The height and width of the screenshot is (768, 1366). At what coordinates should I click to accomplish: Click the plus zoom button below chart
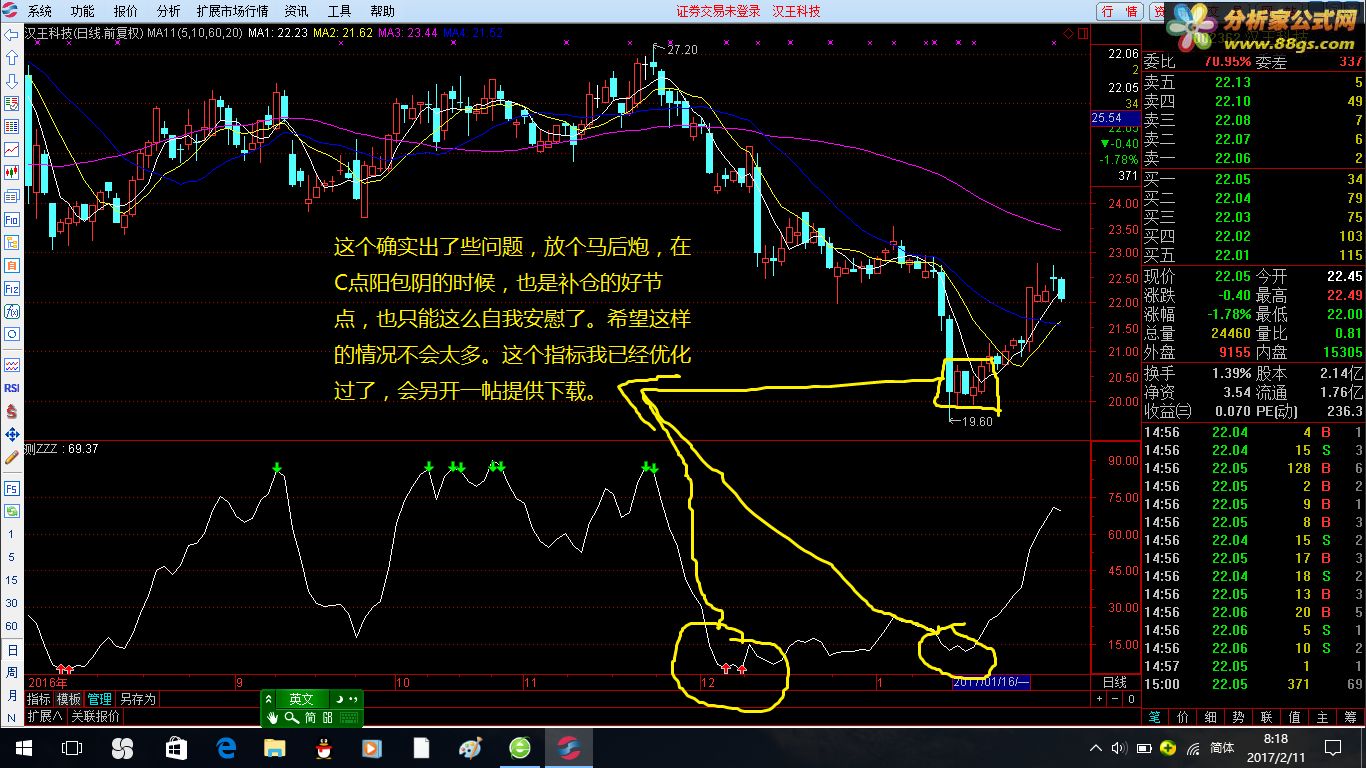click(1100, 699)
